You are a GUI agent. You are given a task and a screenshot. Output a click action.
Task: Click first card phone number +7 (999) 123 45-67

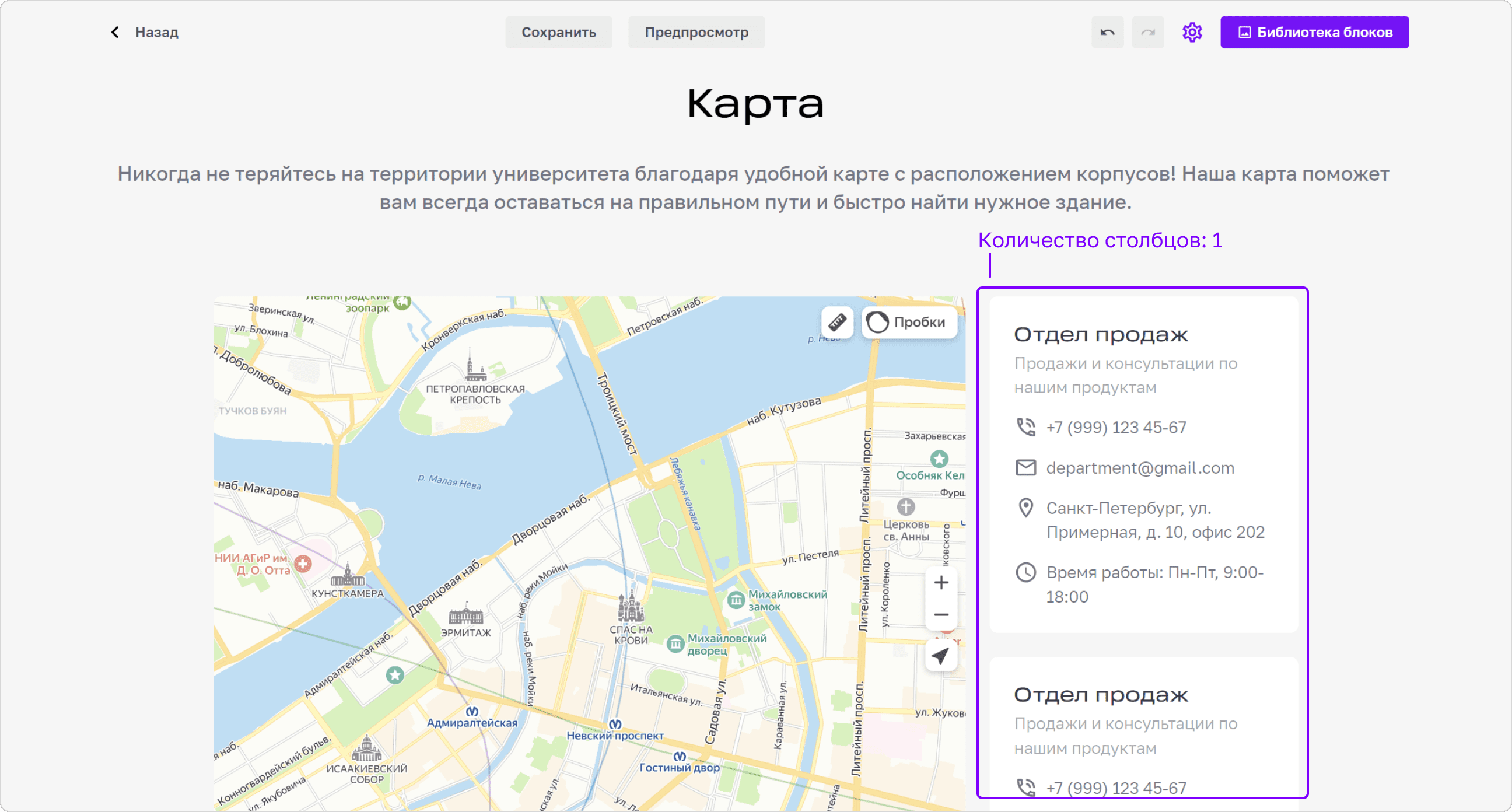tap(1116, 428)
